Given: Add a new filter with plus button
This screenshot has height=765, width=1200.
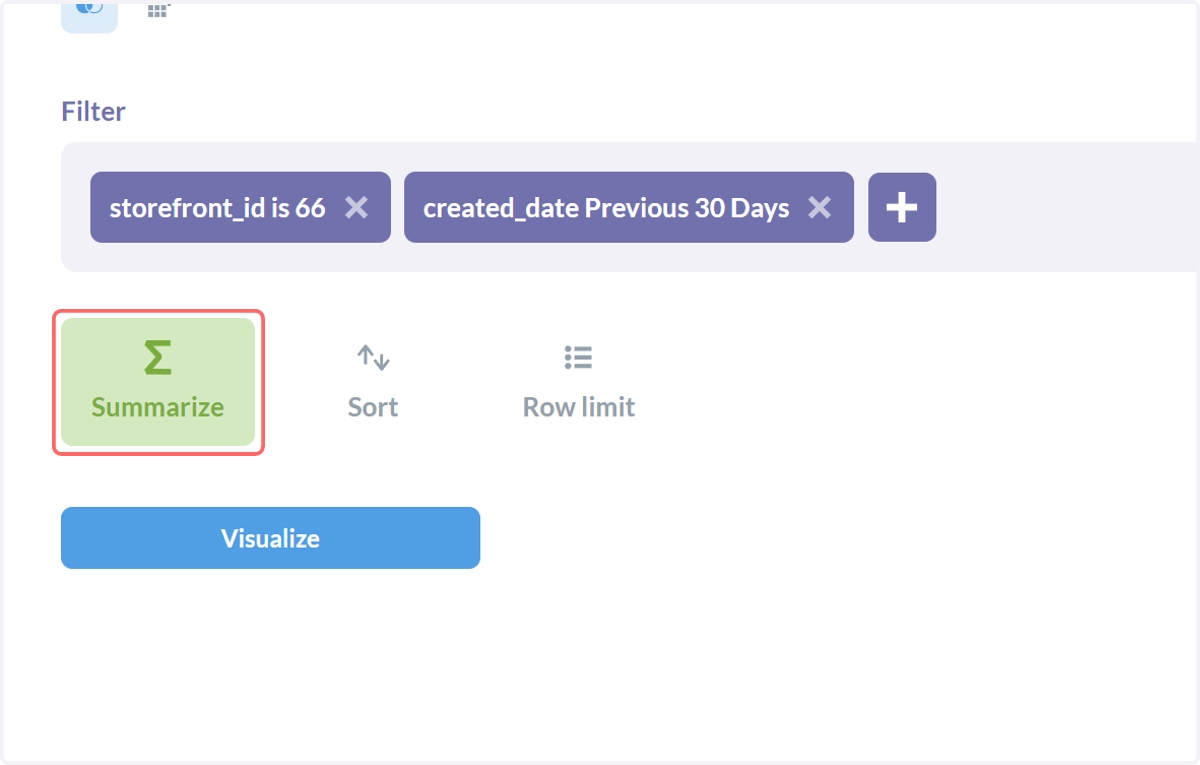Looking at the screenshot, I should click(x=902, y=207).
